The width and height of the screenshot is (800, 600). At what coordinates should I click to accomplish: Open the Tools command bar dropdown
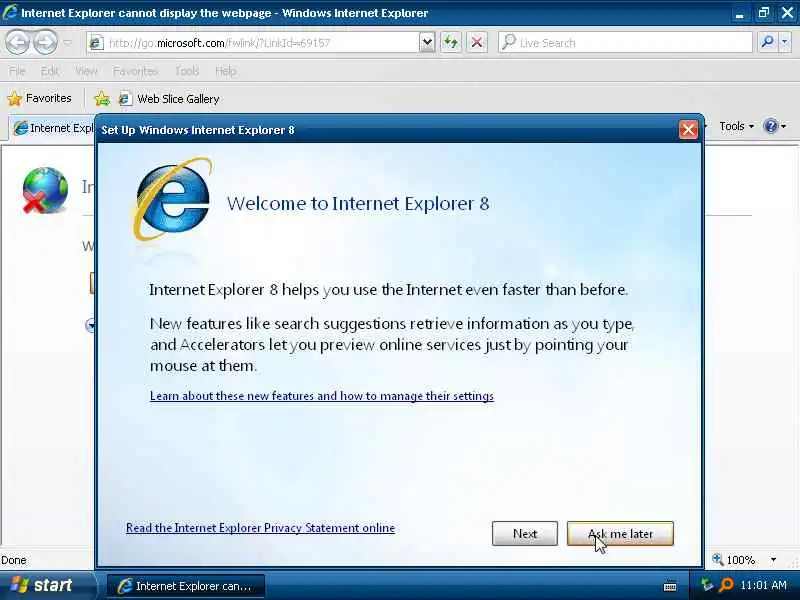(x=736, y=126)
